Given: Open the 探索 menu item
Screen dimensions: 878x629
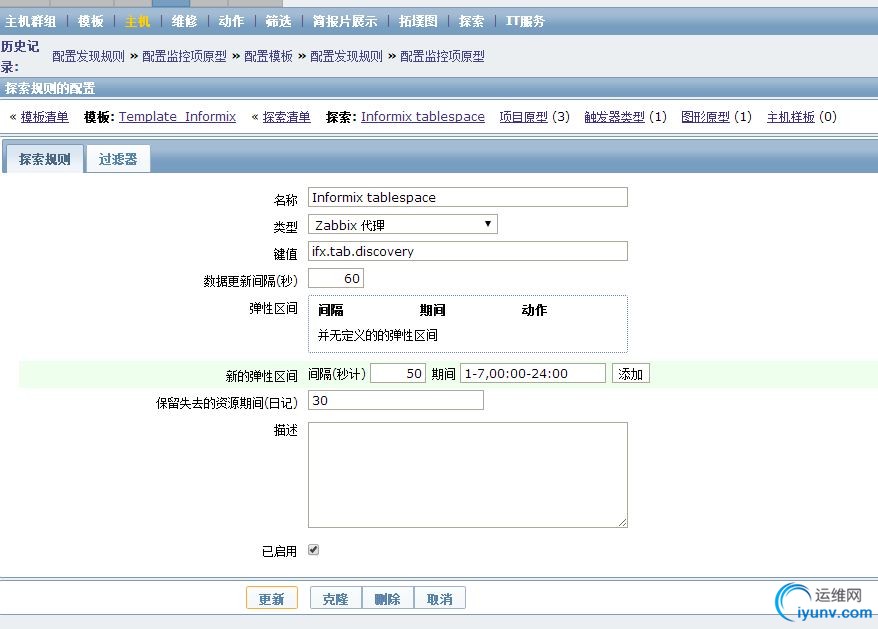Looking at the screenshot, I should pyautogui.click(x=471, y=21).
